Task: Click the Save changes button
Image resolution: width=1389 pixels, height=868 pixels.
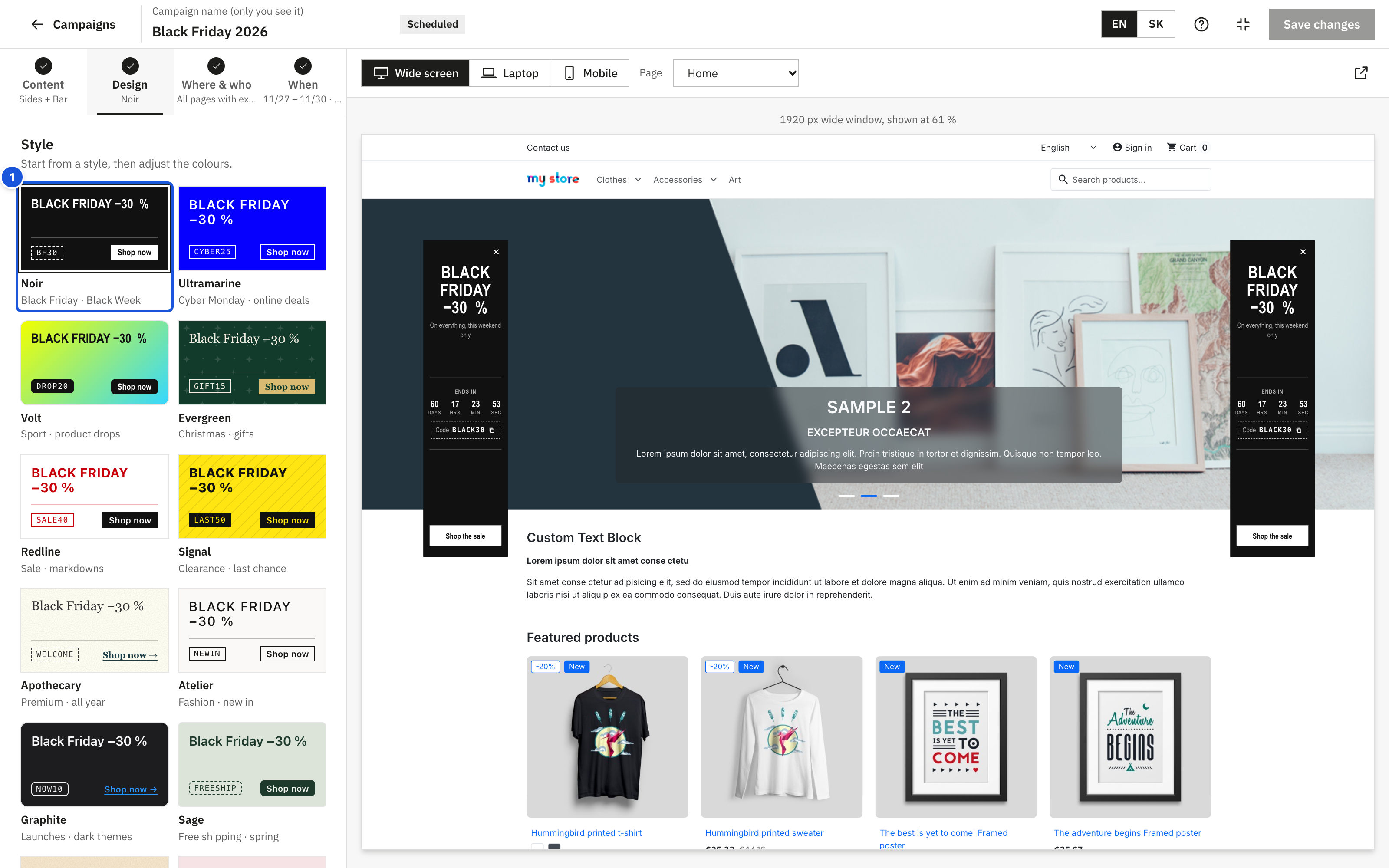Action: (x=1321, y=24)
